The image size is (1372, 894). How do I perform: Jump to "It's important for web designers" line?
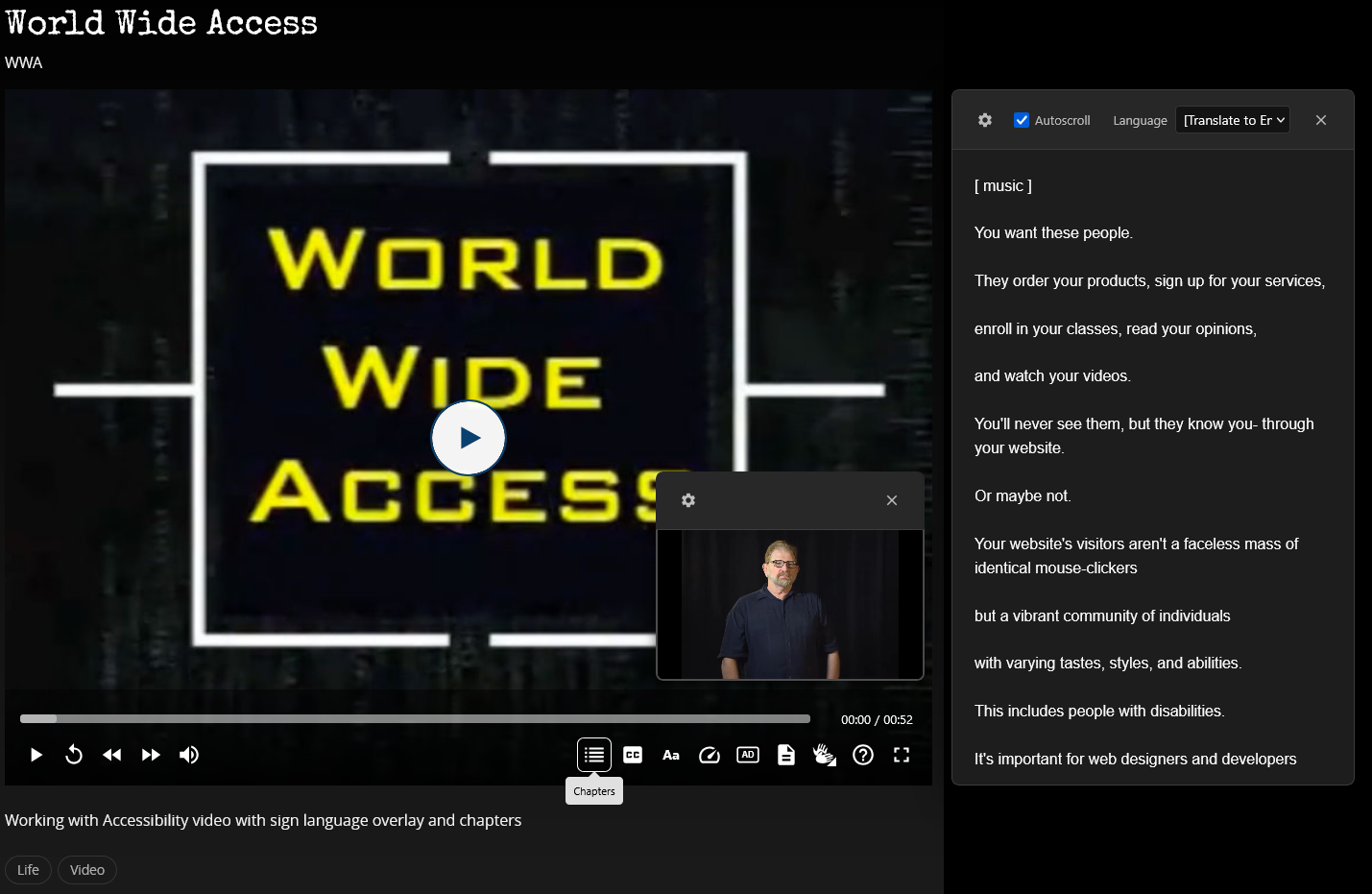1136,760
